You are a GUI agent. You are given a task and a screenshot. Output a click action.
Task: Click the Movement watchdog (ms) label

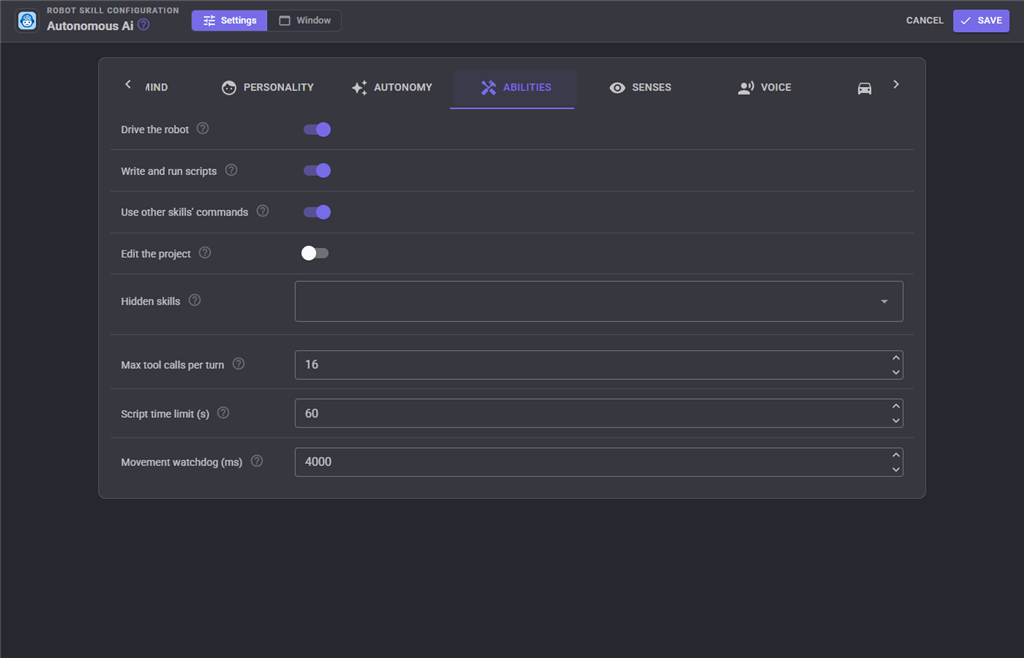pyautogui.click(x=182, y=462)
